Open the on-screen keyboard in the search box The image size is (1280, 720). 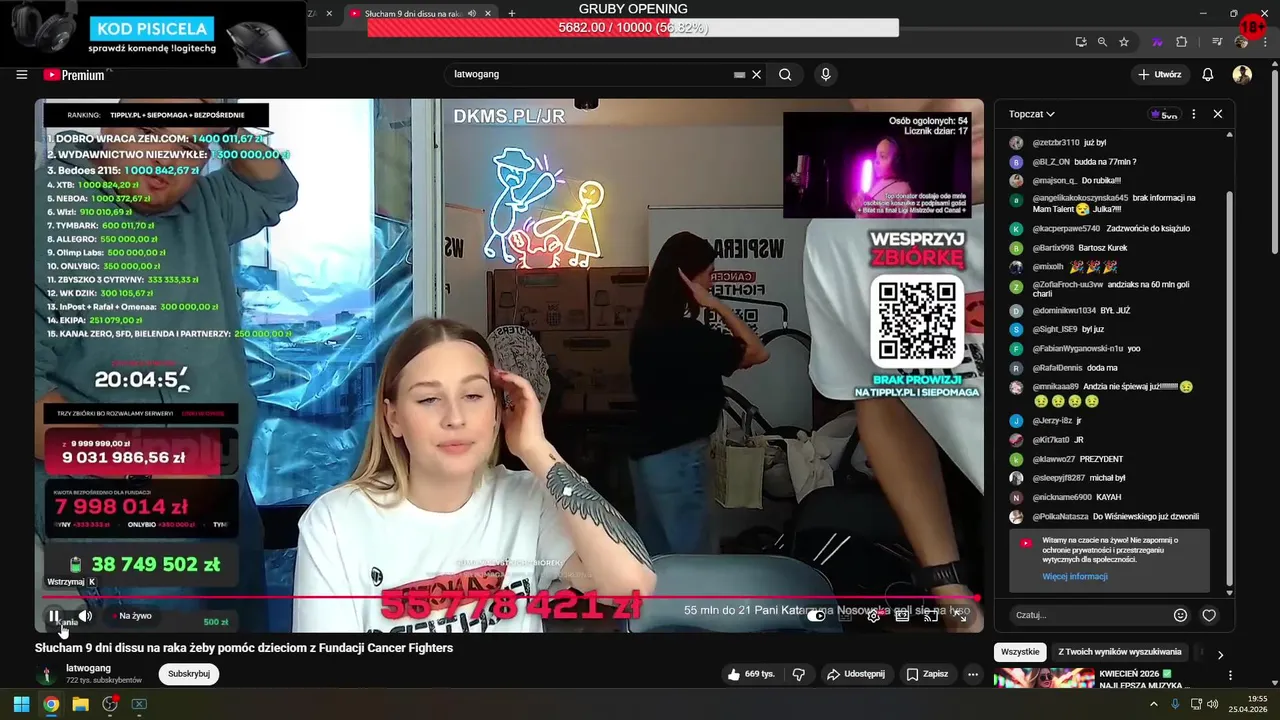tap(739, 74)
